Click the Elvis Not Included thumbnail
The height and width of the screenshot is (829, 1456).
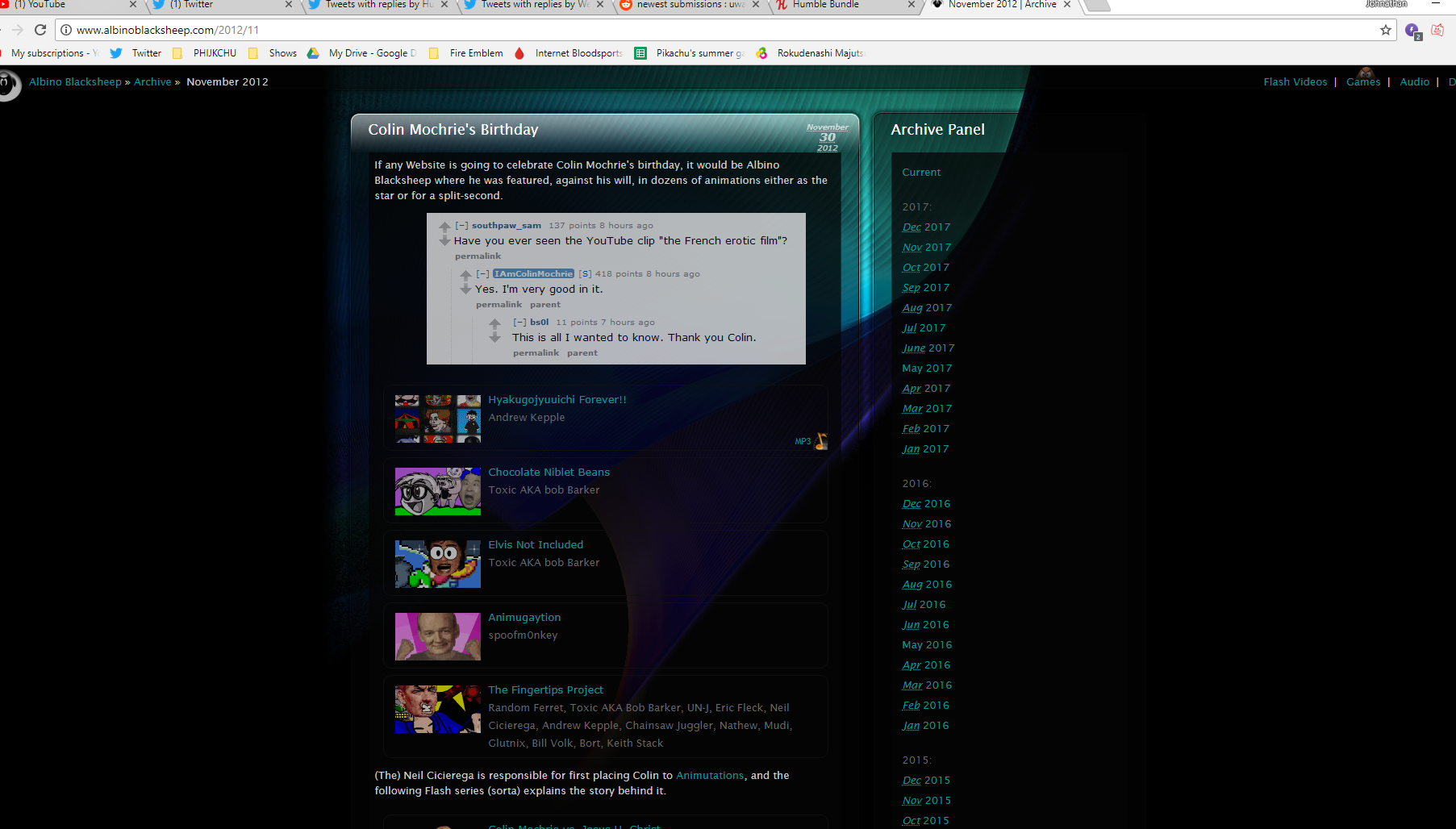[438, 564]
